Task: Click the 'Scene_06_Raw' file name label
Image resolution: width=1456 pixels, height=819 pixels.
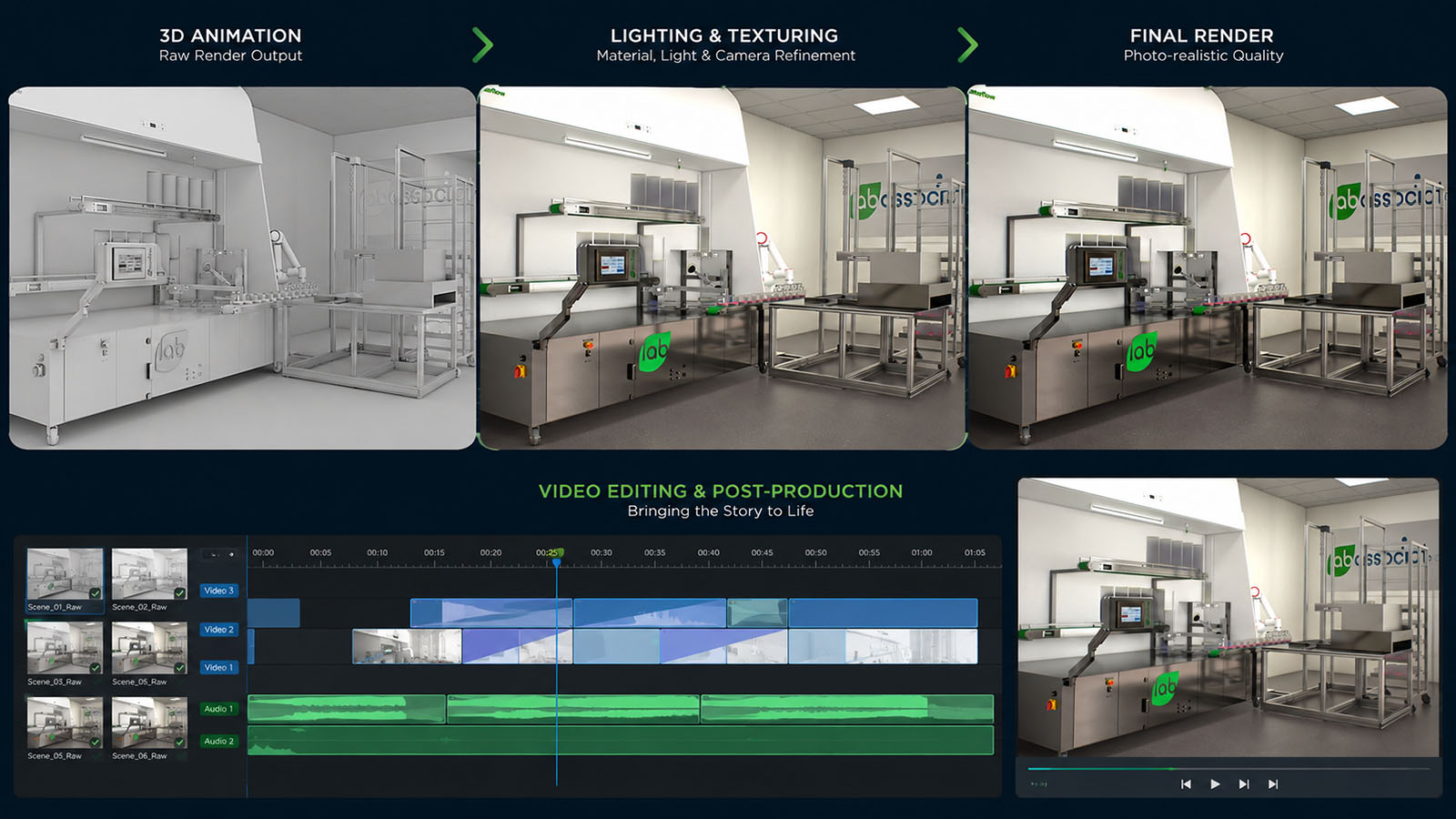Action: pos(139,756)
